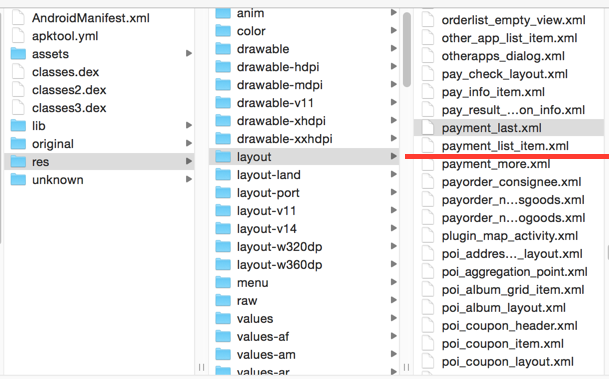Click the drawable-hdpi folder icon

coord(223,67)
